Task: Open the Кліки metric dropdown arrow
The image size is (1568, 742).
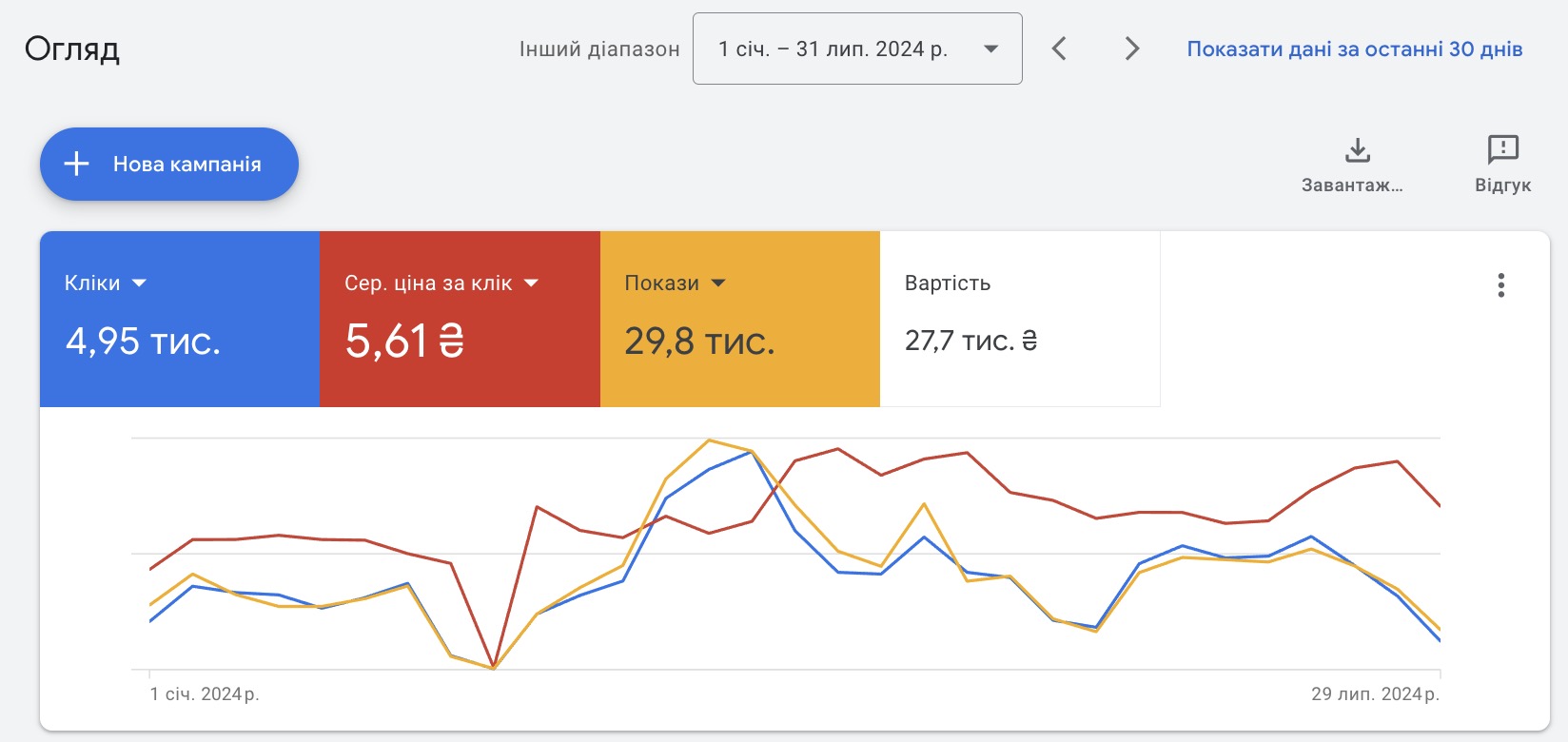Action: pos(140,283)
